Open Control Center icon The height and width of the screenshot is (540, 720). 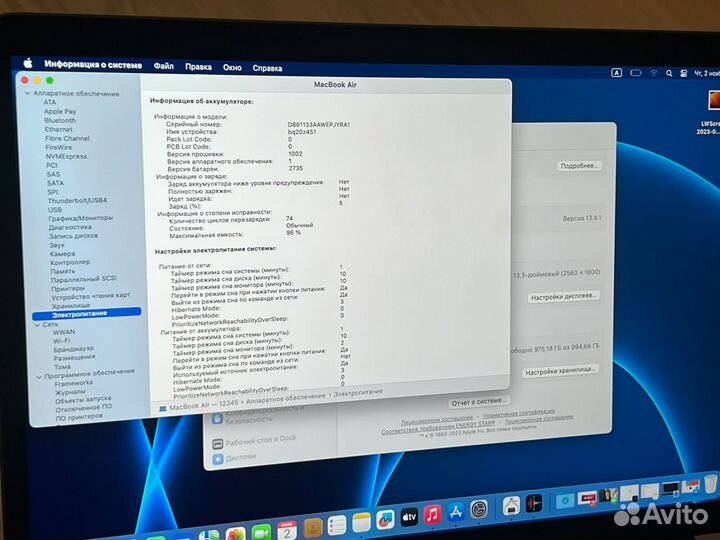683,73
